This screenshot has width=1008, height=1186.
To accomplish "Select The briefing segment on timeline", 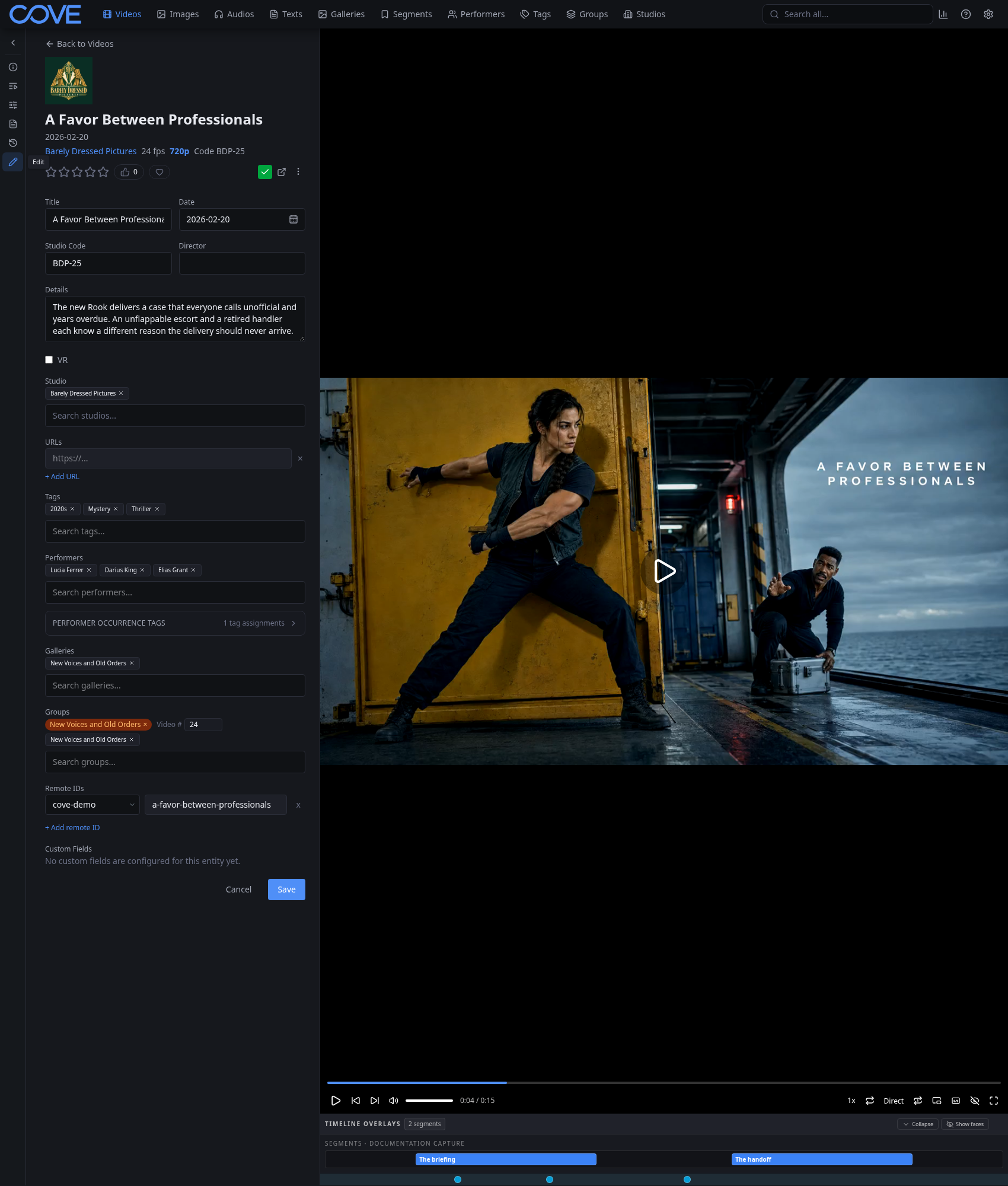I will 506,1159.
